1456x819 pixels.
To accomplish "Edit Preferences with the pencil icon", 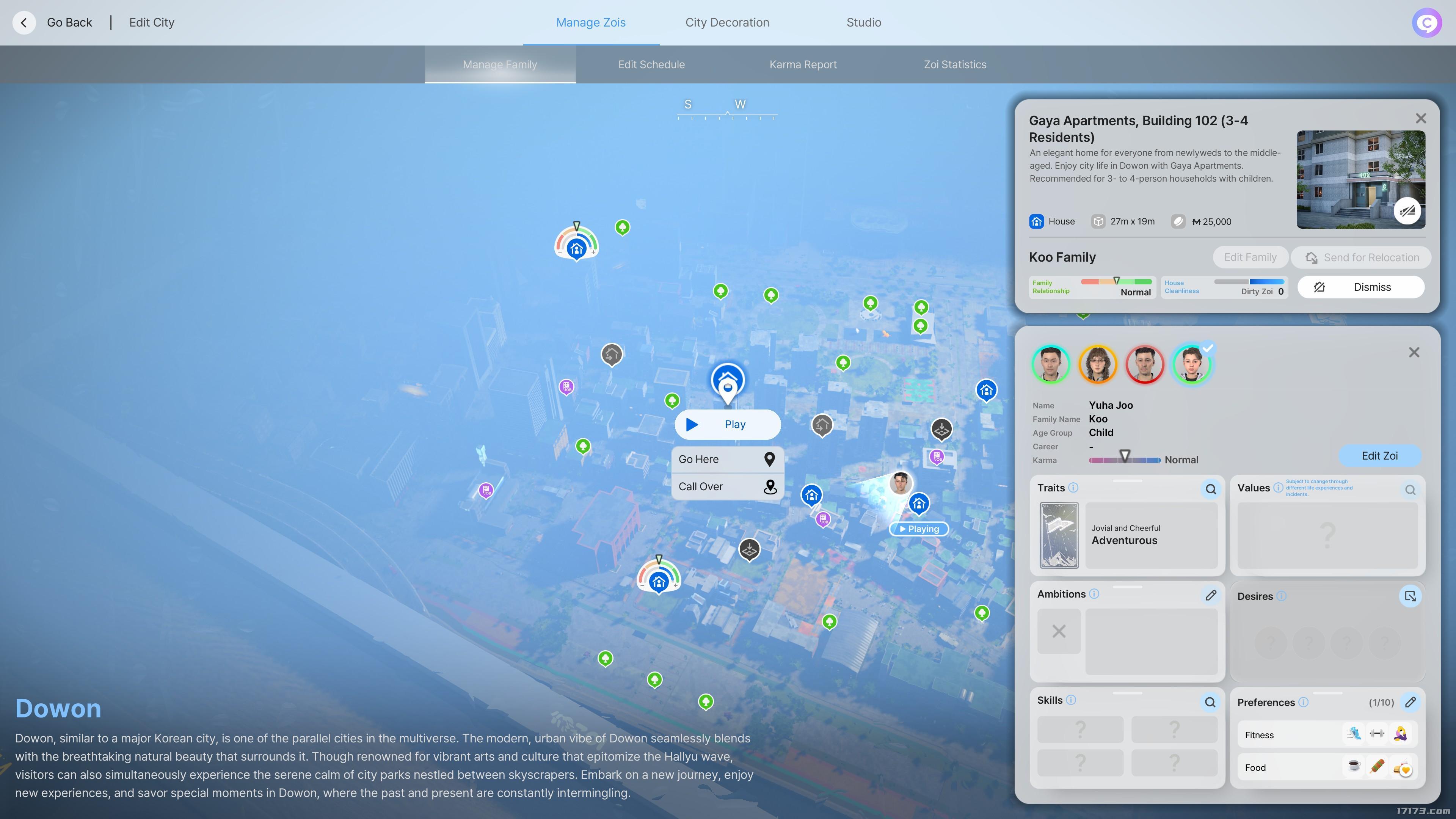I will 1410,701.
